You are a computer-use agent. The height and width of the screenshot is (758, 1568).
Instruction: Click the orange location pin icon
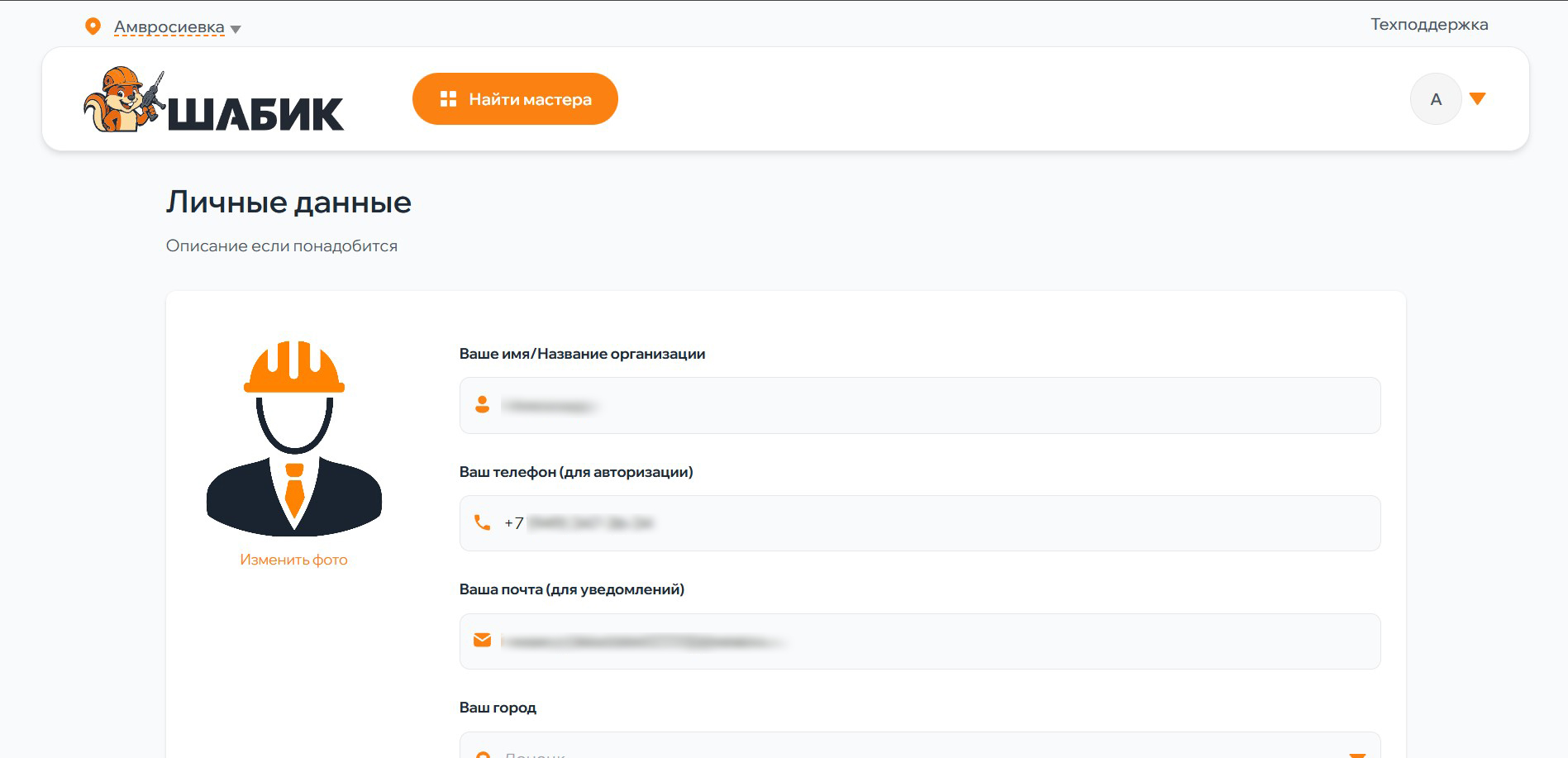pyautogui.click(x=93, y=27)
